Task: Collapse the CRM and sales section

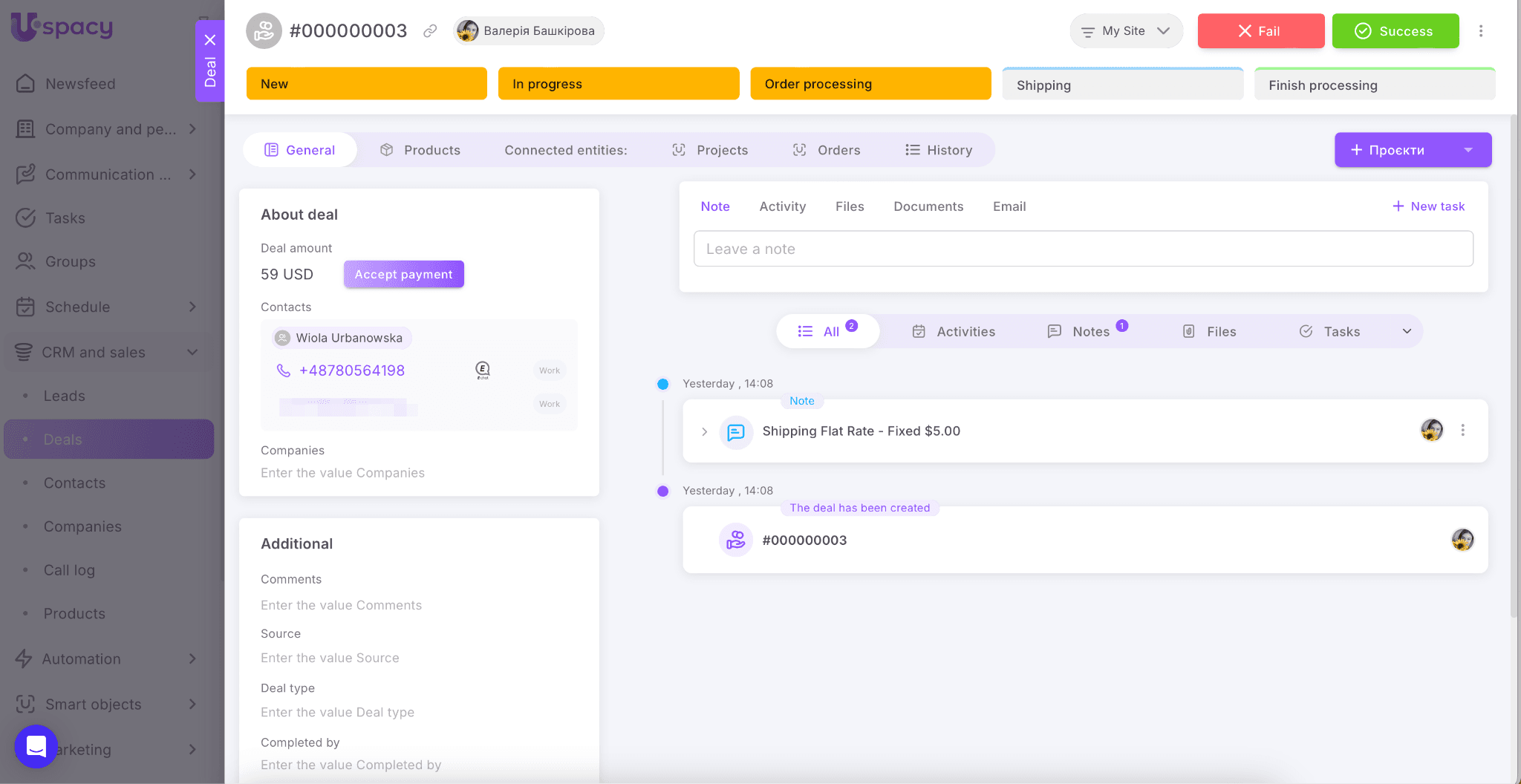Action: click(x=192, y=353)
